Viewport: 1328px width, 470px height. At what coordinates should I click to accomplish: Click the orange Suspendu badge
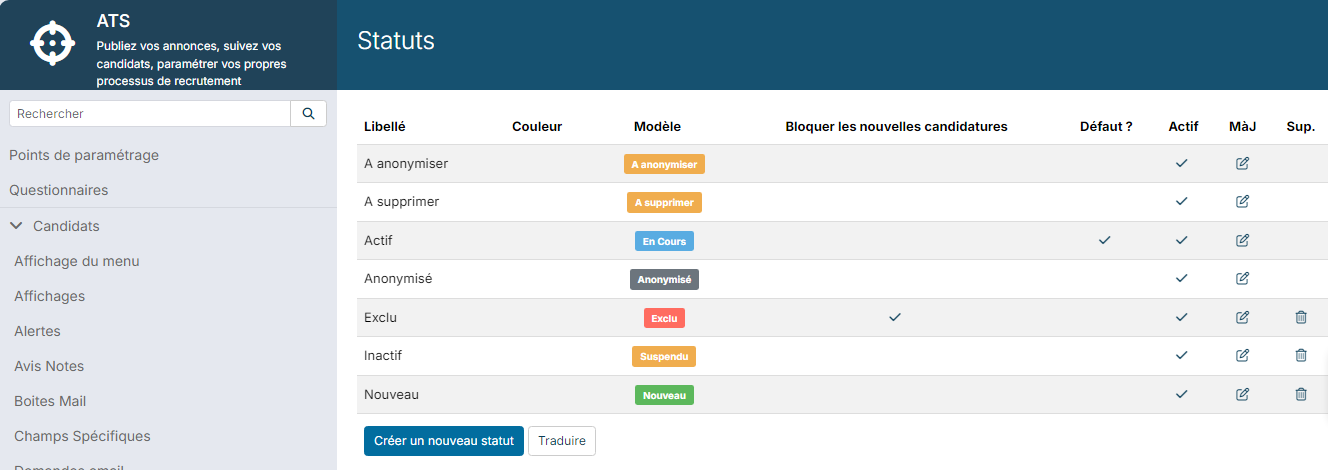664,356
